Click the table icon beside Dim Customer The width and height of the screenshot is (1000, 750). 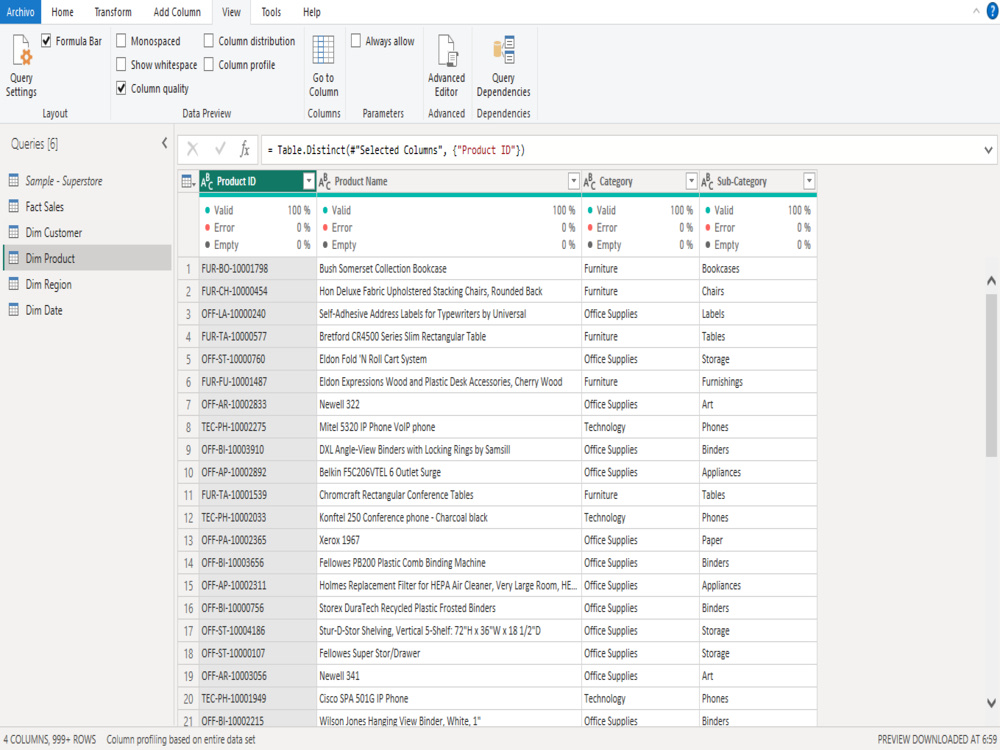(13, 232)
